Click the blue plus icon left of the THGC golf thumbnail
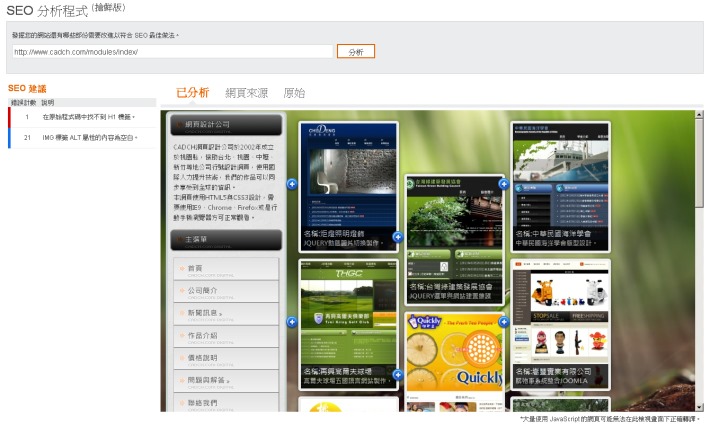The height and width of the screenshot is (430, 710). coord(291,321)
